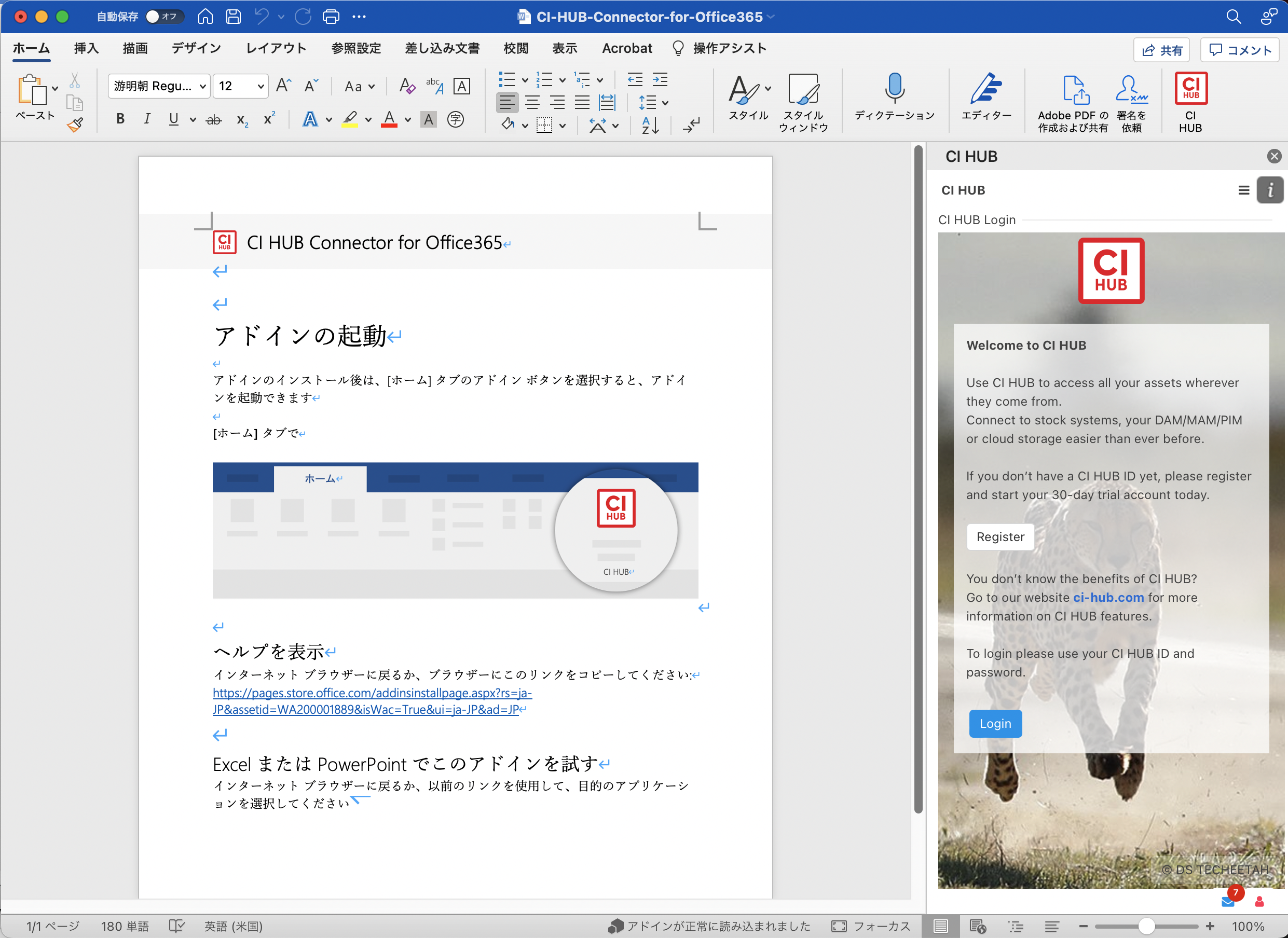Click the copy icon in clipboard group
The image size is (1288, 938).
pos(74,103)
